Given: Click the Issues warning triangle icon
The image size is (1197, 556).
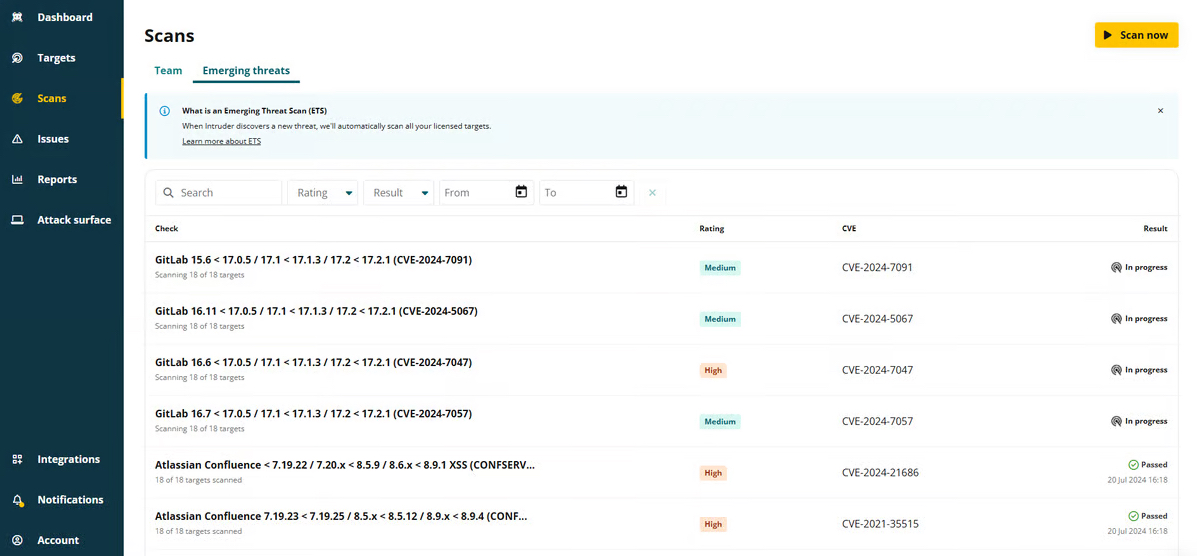Looking at the screenshot, I should click(18, 139).
